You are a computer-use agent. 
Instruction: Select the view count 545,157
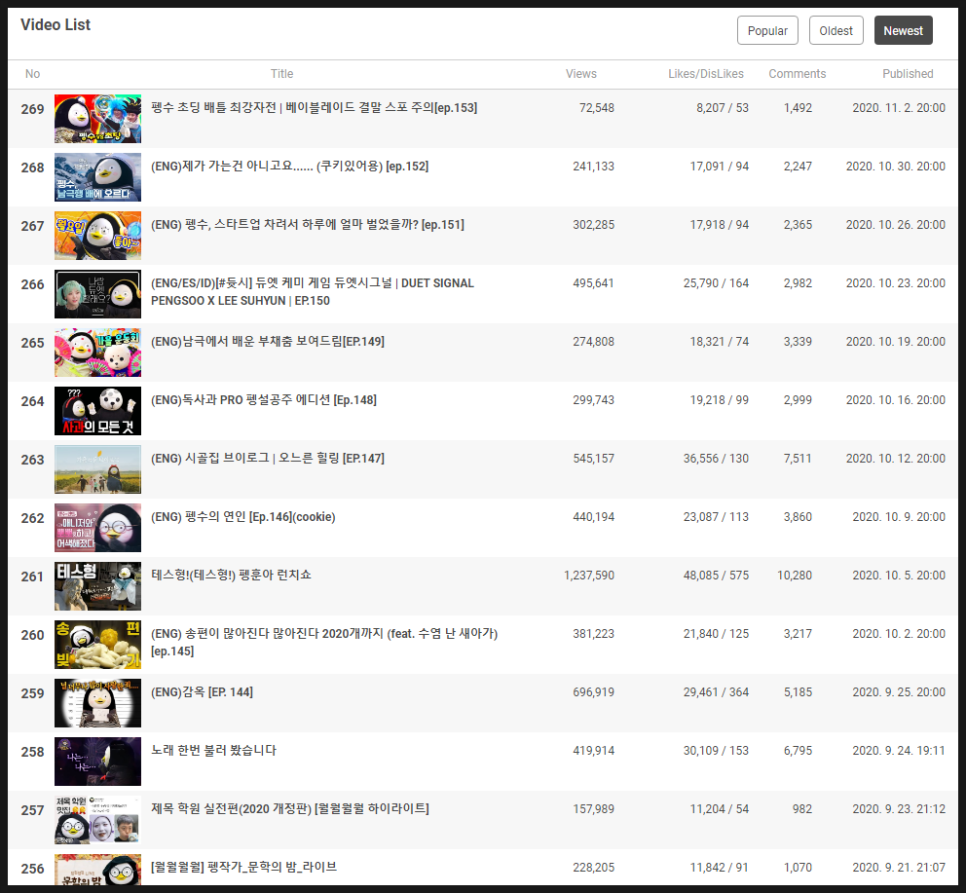click(x=593, y=459)
